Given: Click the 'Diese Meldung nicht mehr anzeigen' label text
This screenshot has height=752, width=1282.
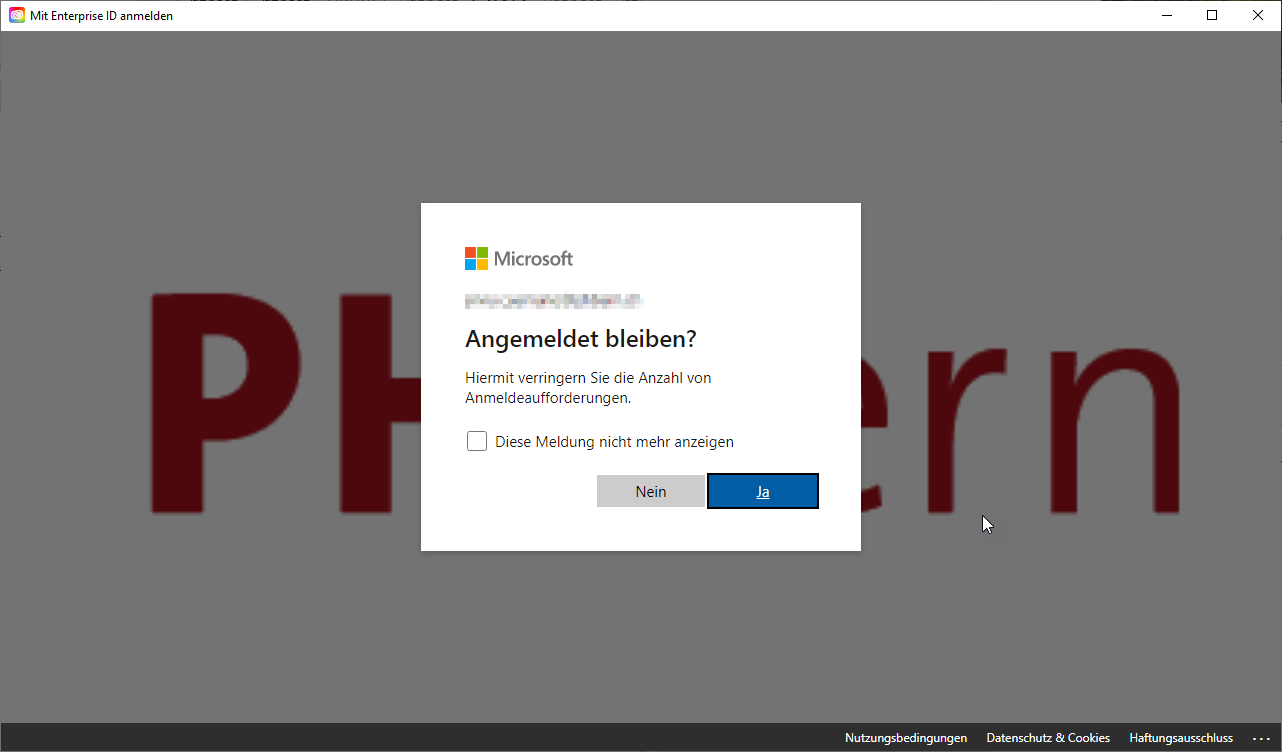Looking at the screenshot, I should [614, 442].
